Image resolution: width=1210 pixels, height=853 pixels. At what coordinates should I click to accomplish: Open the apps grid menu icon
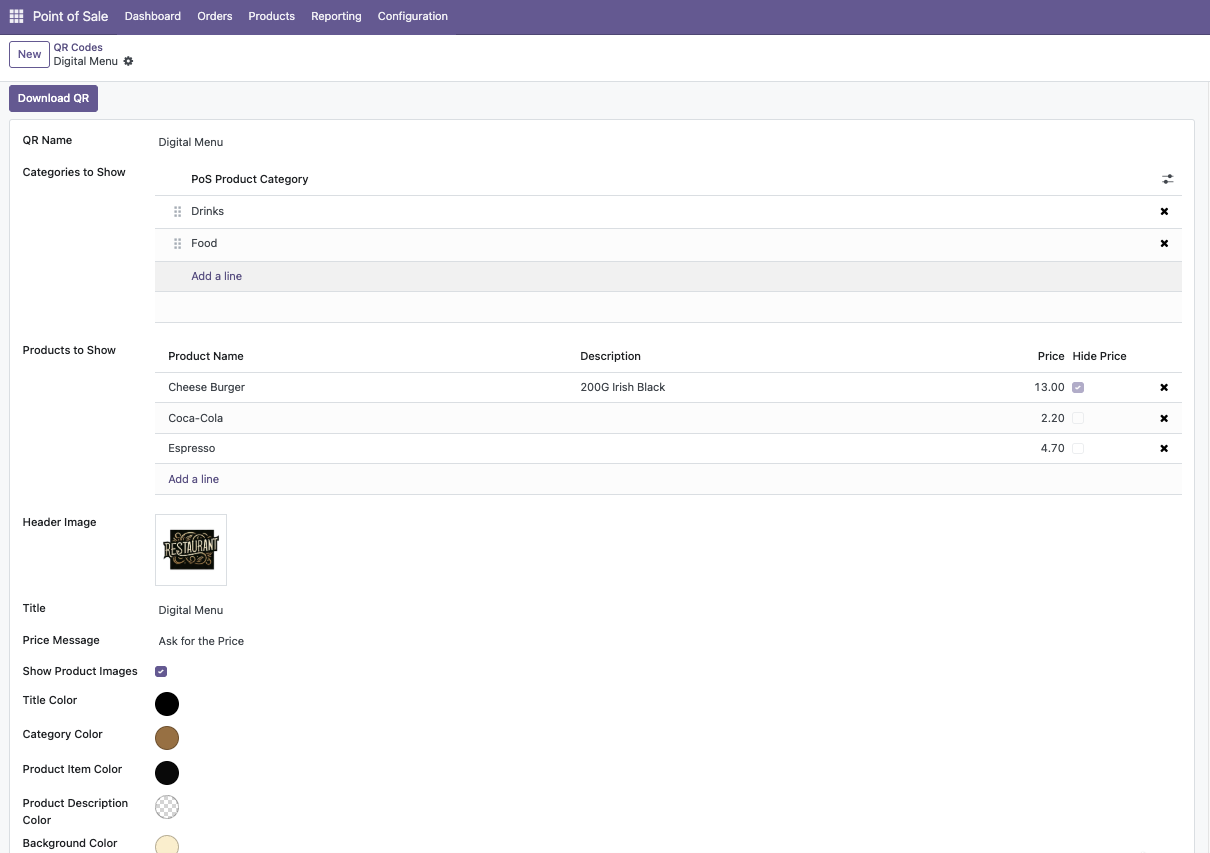16,16
